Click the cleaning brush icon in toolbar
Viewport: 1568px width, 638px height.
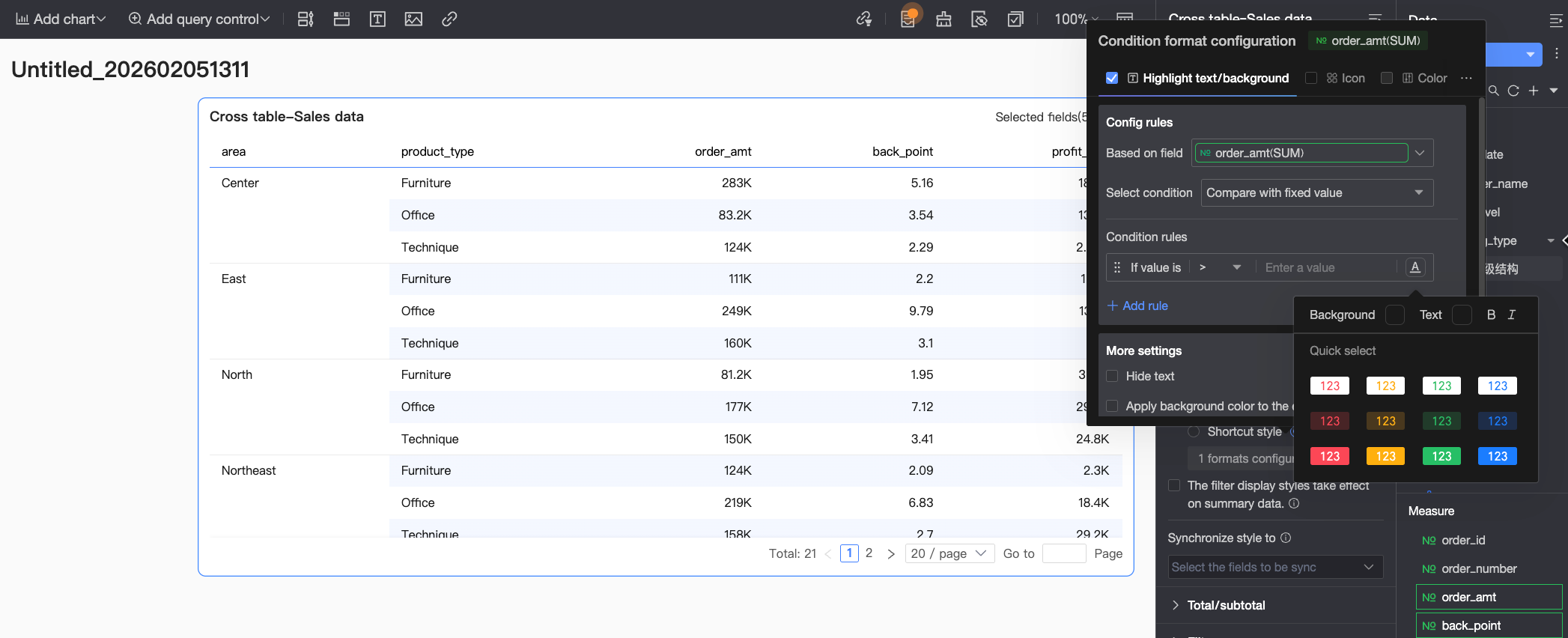coord(943,19)
